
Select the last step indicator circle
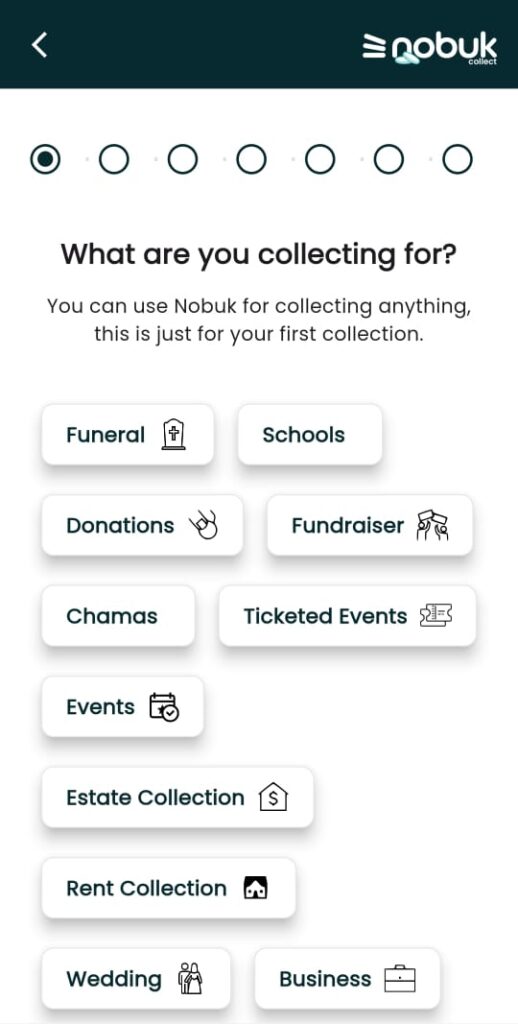coord(457,159)
